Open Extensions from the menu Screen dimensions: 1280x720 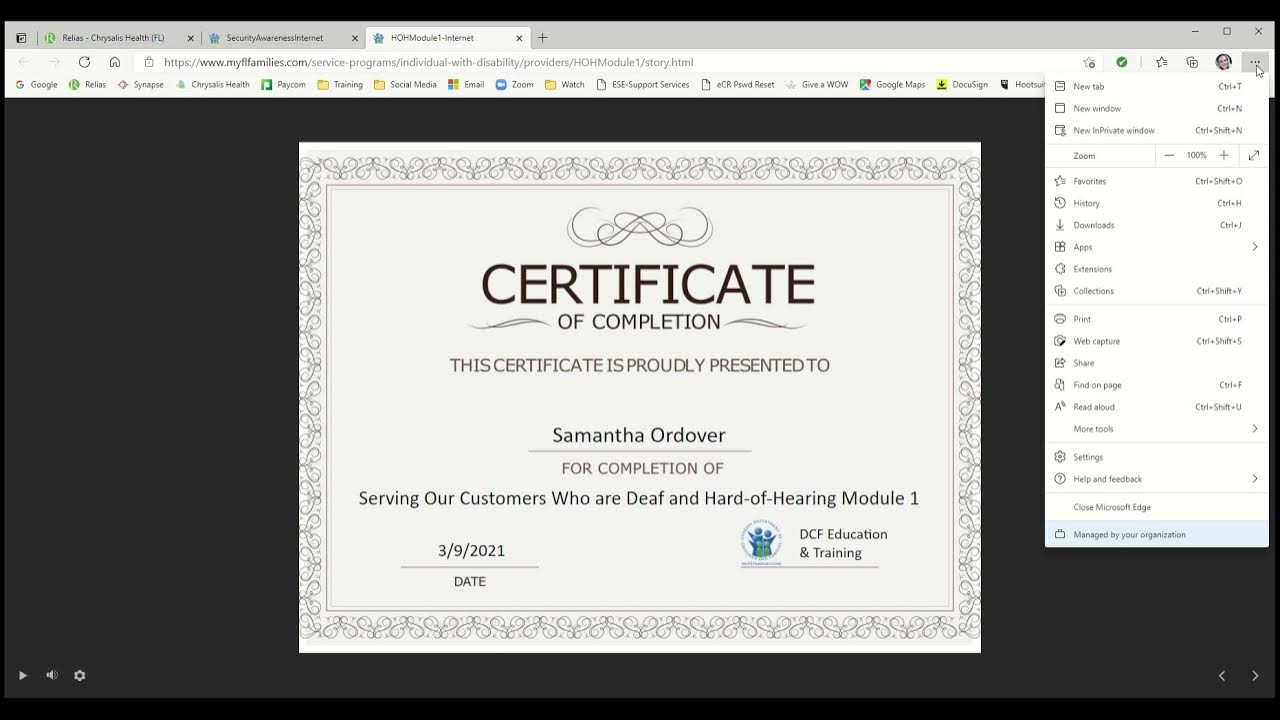point(1157,270)
